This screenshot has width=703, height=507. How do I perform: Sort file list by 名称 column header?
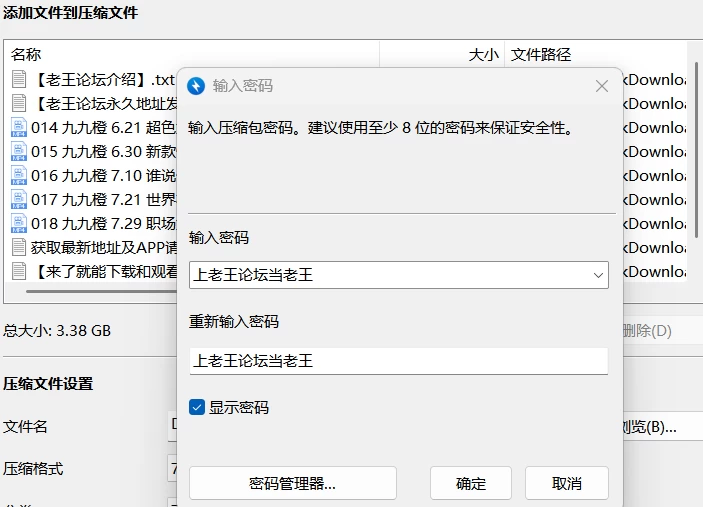[193, 55]
